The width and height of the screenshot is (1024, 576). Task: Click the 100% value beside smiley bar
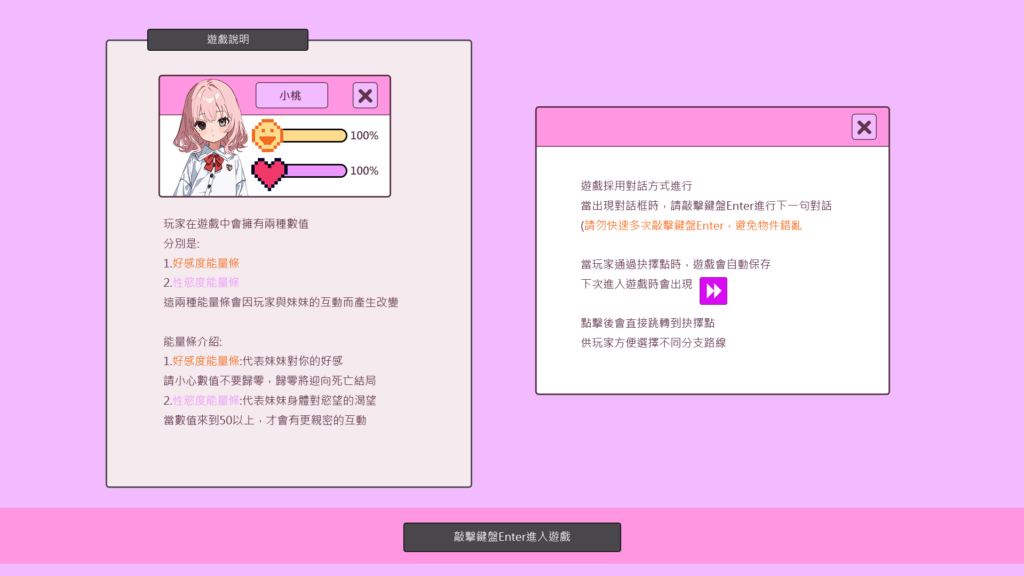click(364, 135)
